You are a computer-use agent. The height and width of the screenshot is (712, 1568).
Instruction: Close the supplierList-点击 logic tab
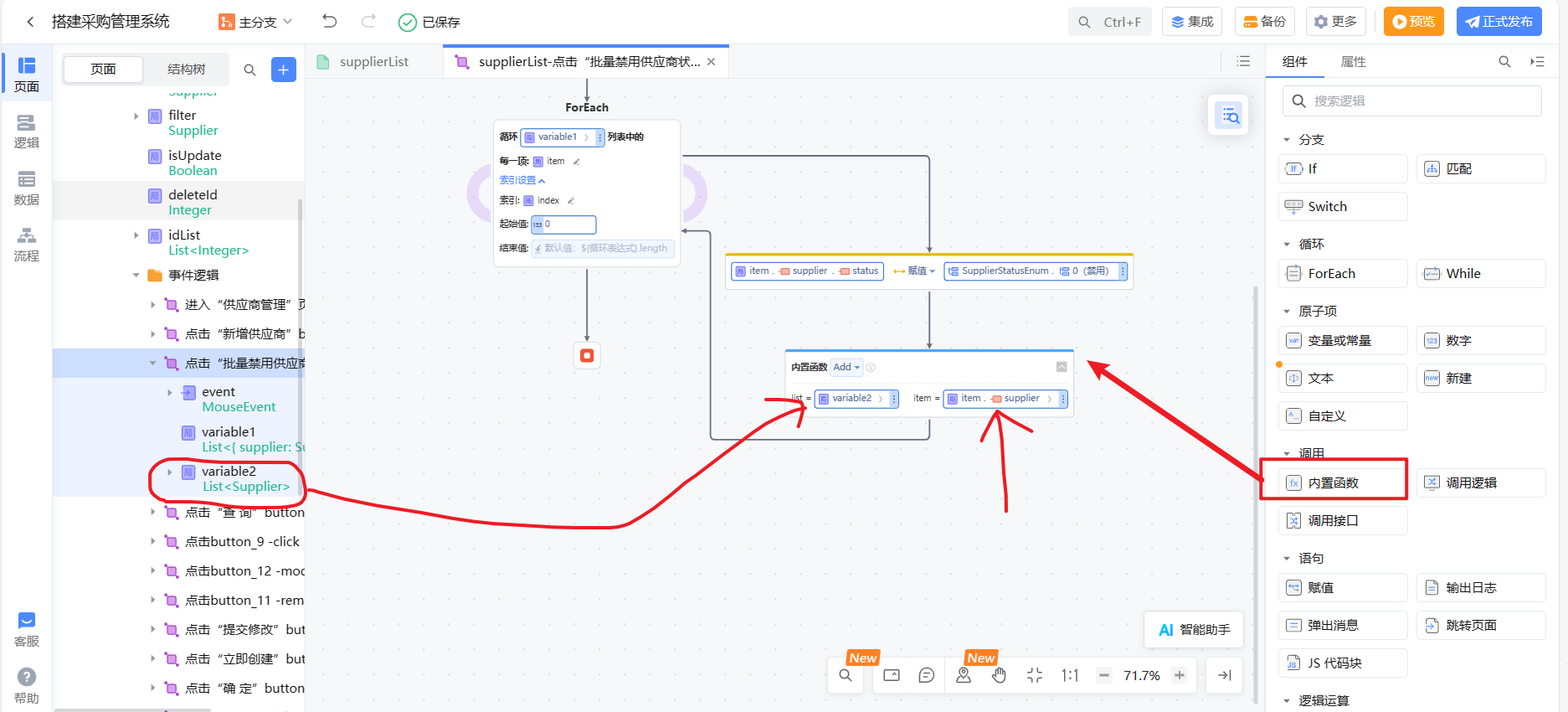click(712, 62)
